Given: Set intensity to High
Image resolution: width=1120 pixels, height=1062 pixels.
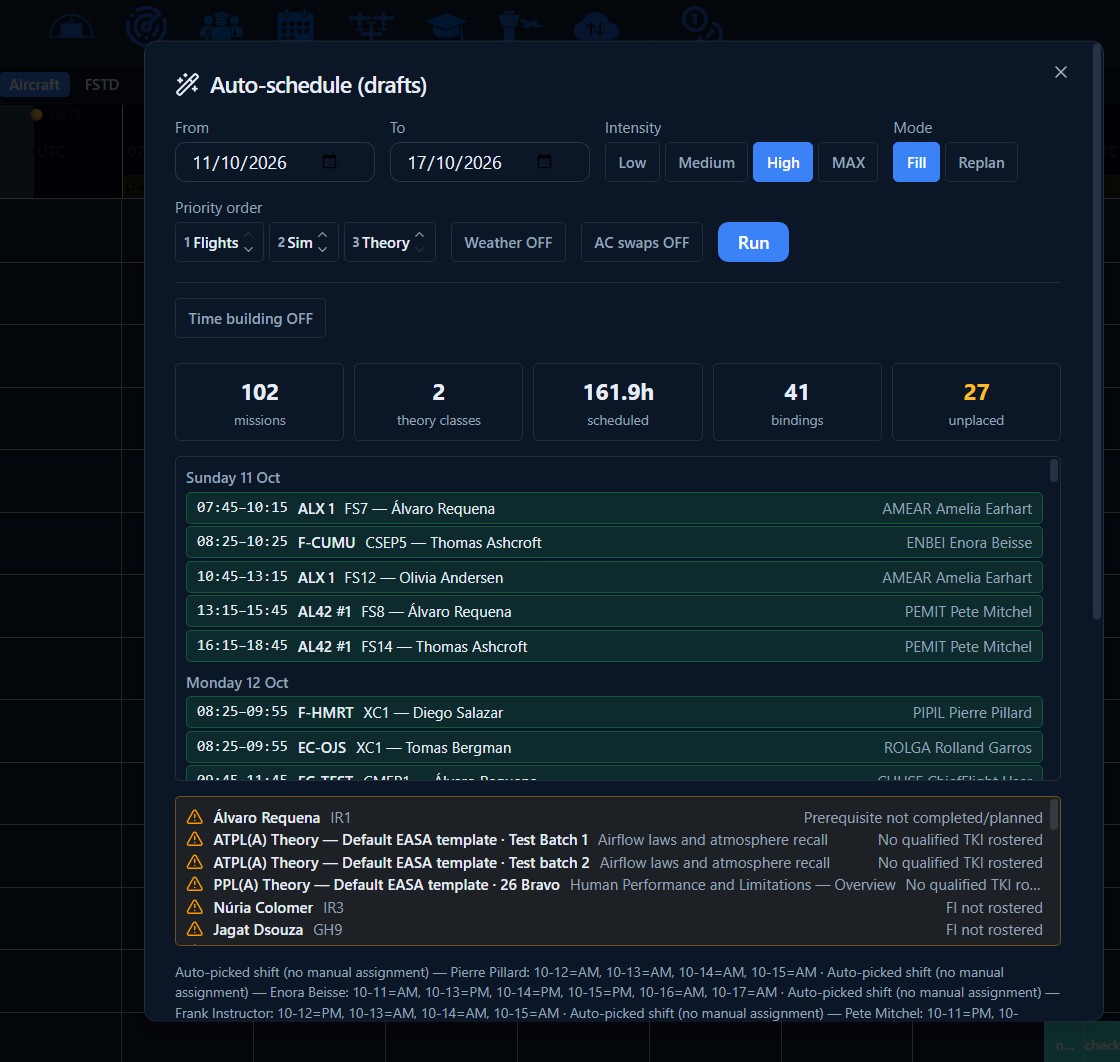Looking at the screenshot, I should coord(783,162).
